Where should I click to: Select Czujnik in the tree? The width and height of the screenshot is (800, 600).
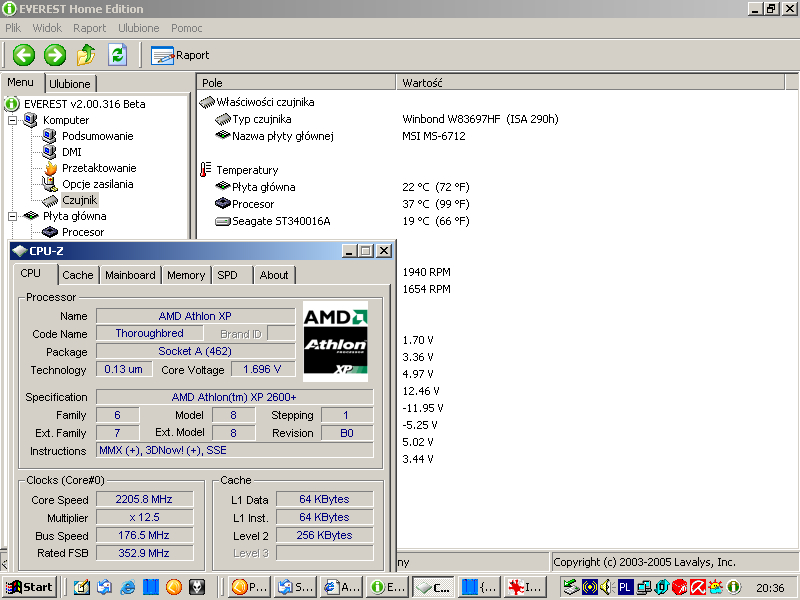point(80,200)
